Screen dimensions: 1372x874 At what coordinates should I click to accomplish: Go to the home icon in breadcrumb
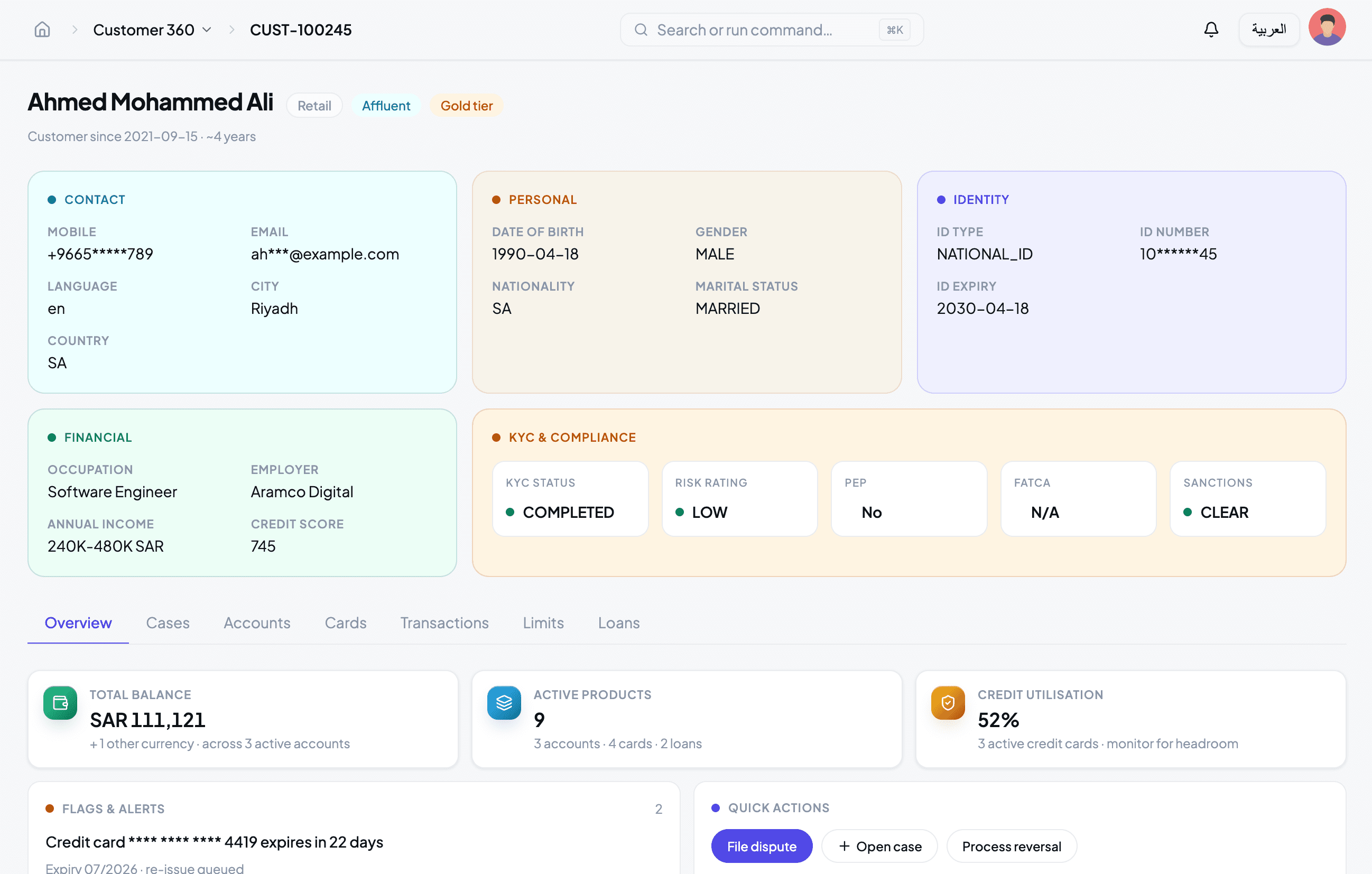[x=42, y=30]
